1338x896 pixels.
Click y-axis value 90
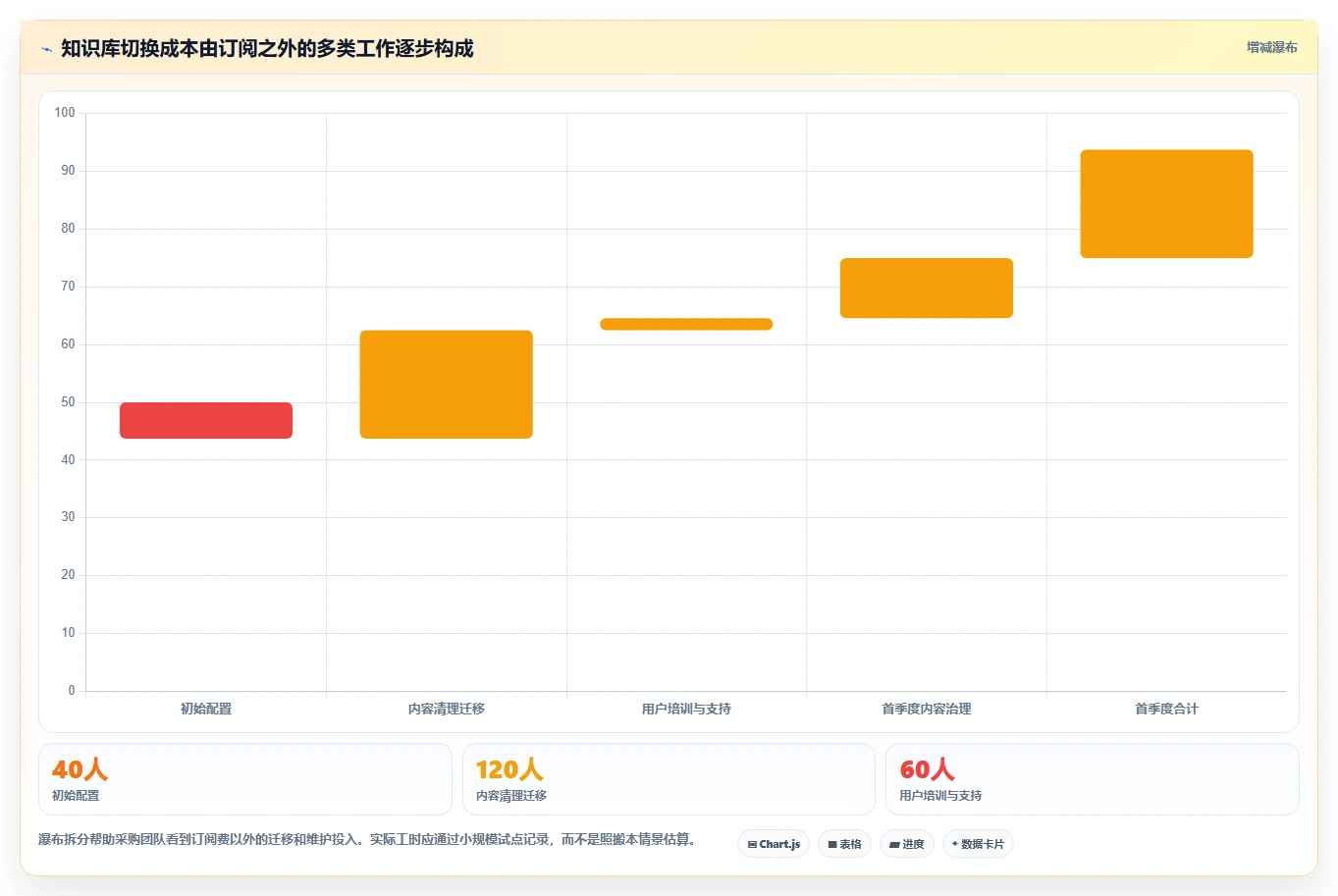(68, 171)
